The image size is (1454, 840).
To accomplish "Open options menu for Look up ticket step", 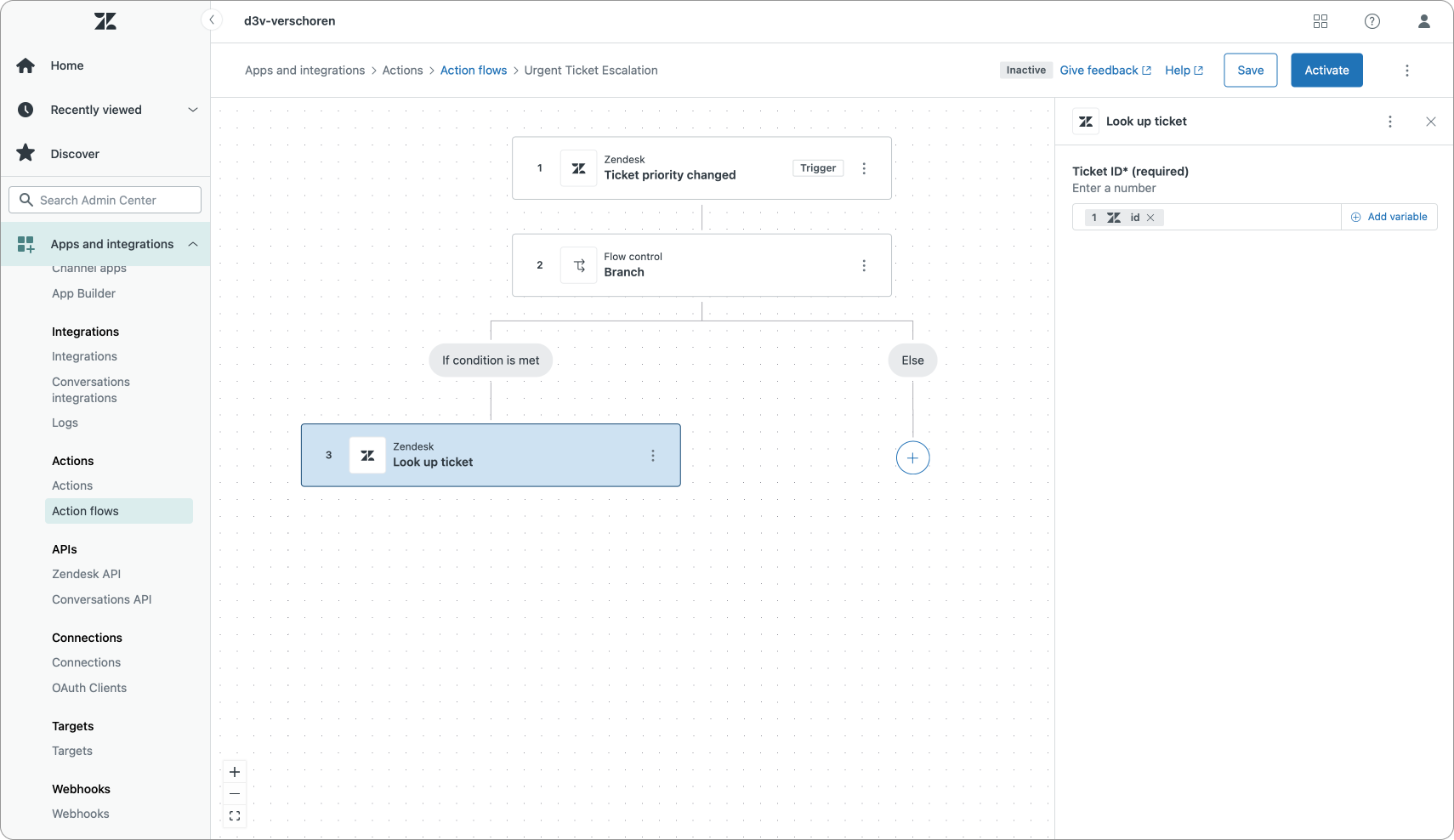I will tap(653, 456).
